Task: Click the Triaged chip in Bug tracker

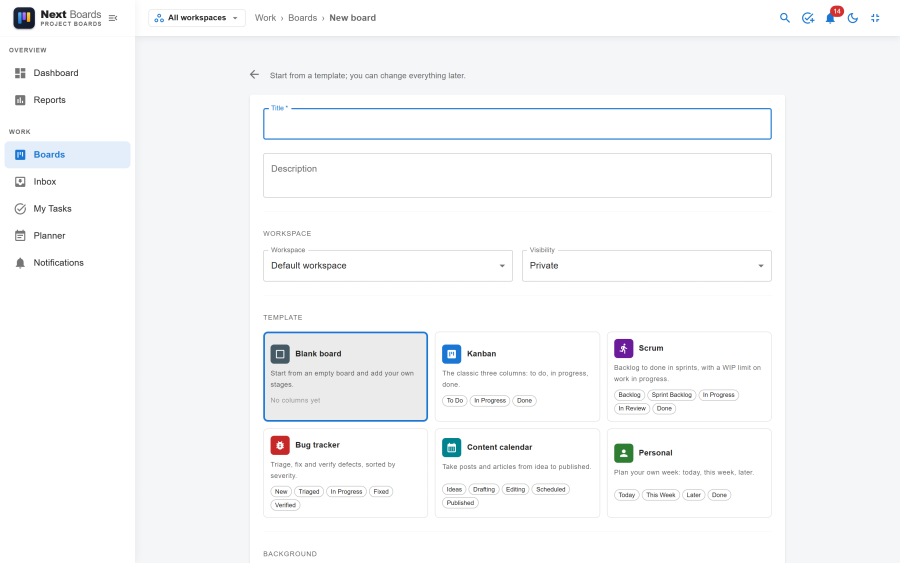Action: [309, 492]
